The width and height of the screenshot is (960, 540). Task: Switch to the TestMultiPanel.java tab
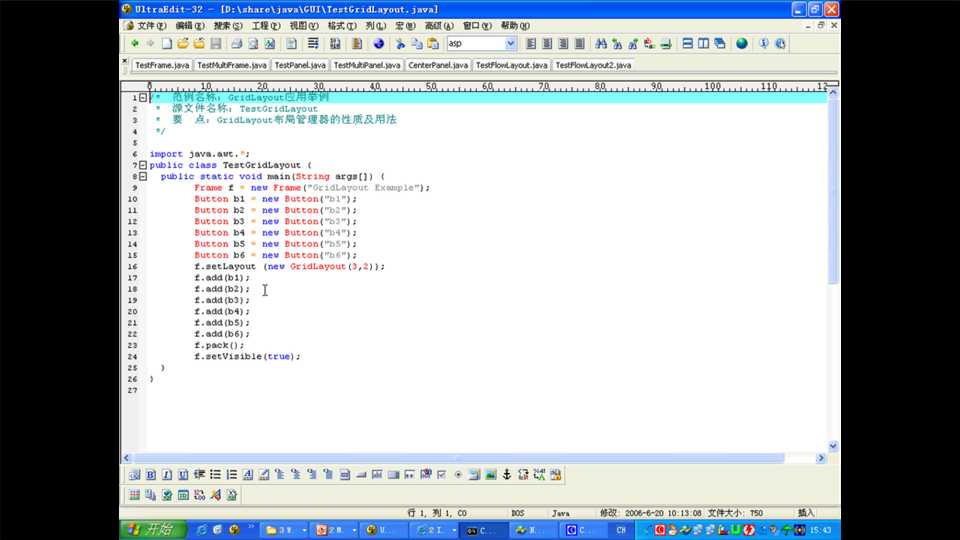367,65
